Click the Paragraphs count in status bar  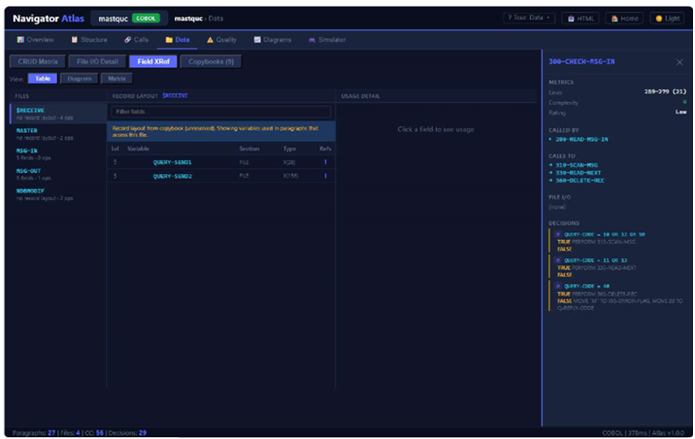[51, 433]
